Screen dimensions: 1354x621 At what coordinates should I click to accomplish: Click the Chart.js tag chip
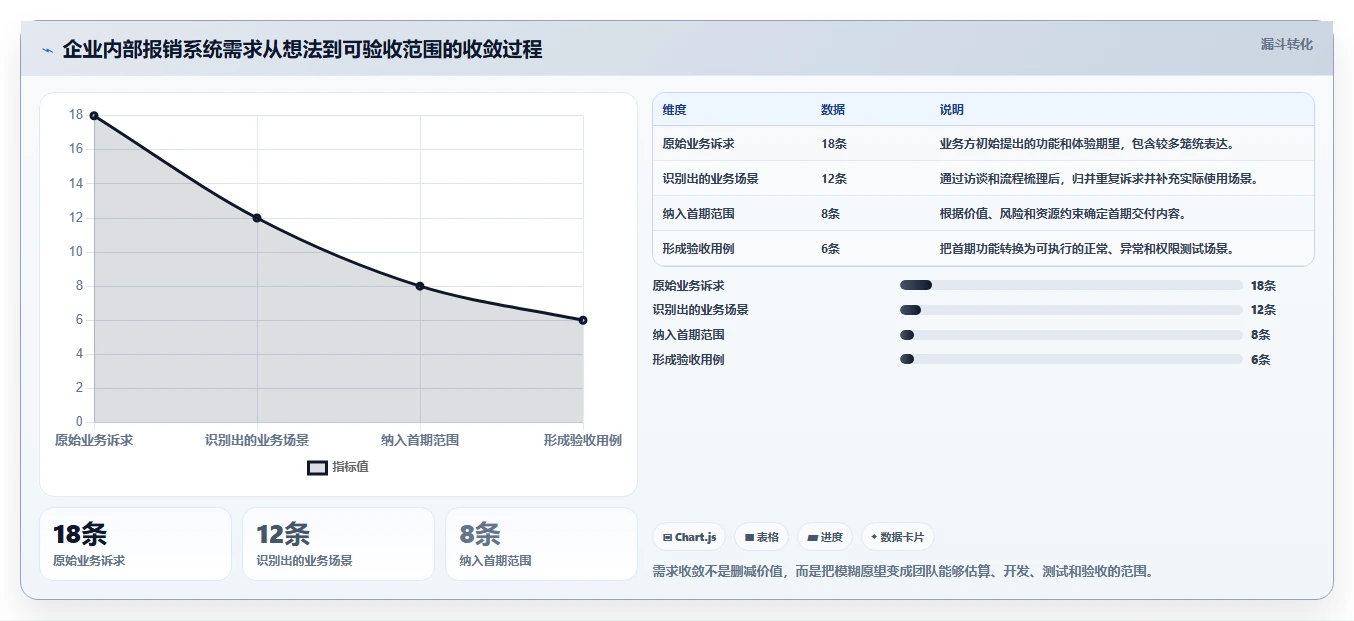tap(689, 537)
